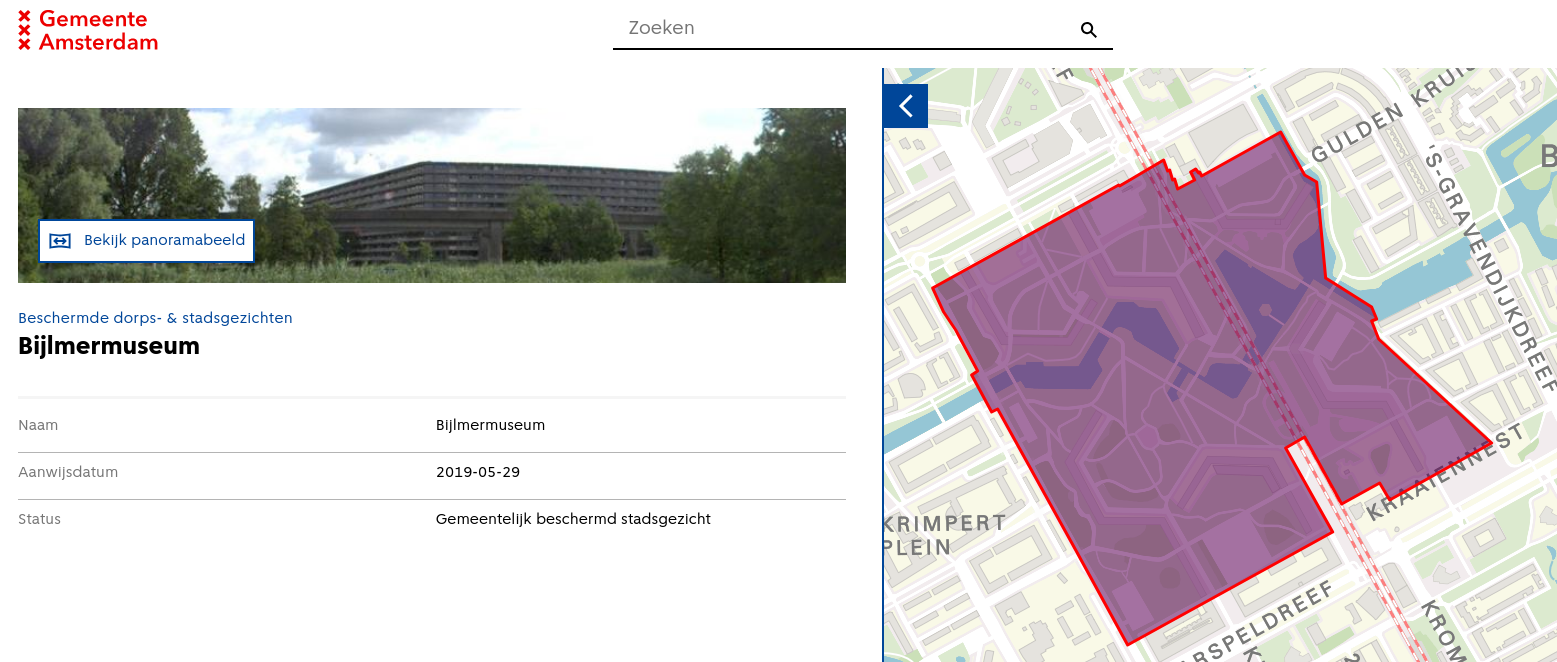Viewport: 1557px width, 662px height.
Task: Select the Naam value Bijlmermuseum
Action: 490,425
